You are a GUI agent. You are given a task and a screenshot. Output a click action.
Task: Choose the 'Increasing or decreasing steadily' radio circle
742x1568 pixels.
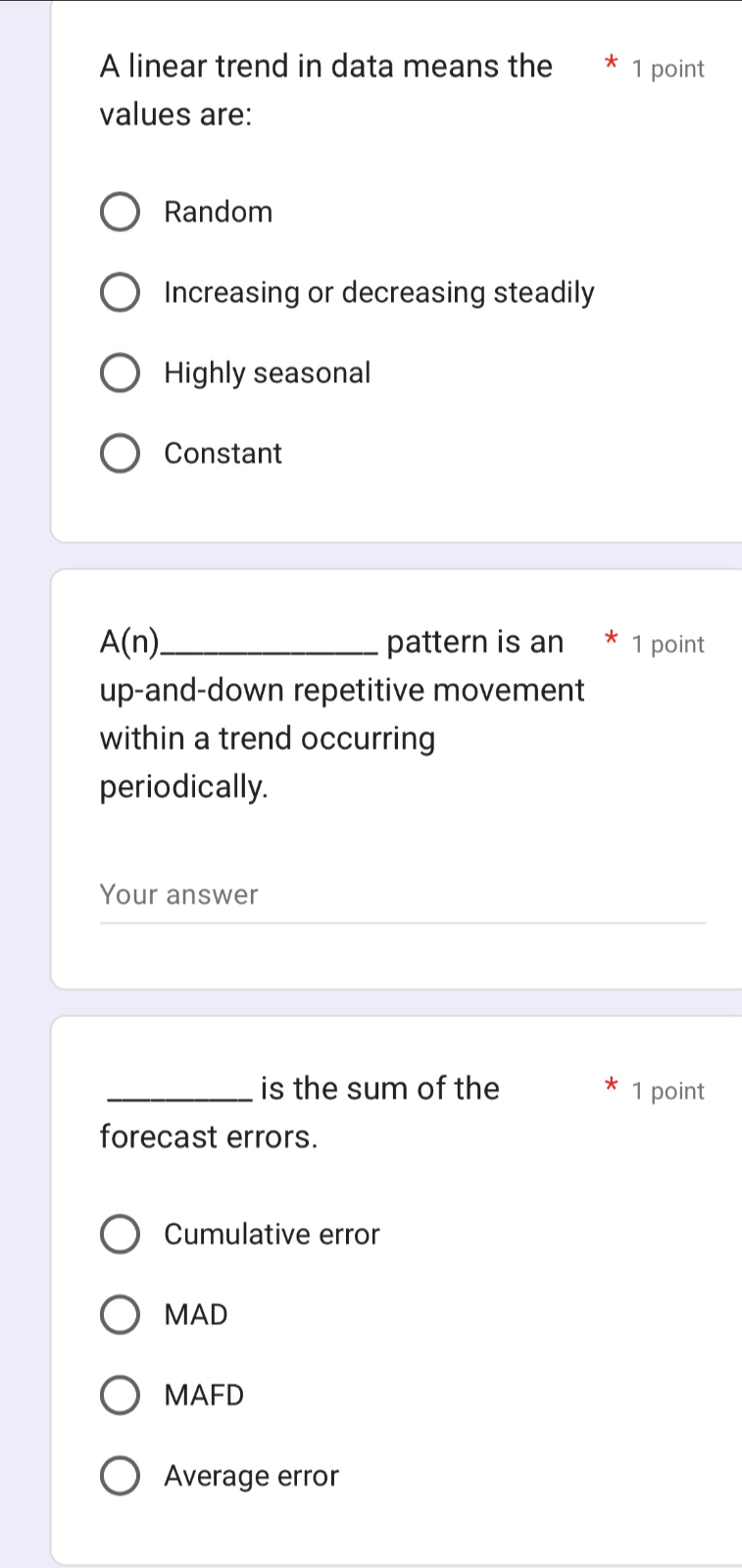121,292
